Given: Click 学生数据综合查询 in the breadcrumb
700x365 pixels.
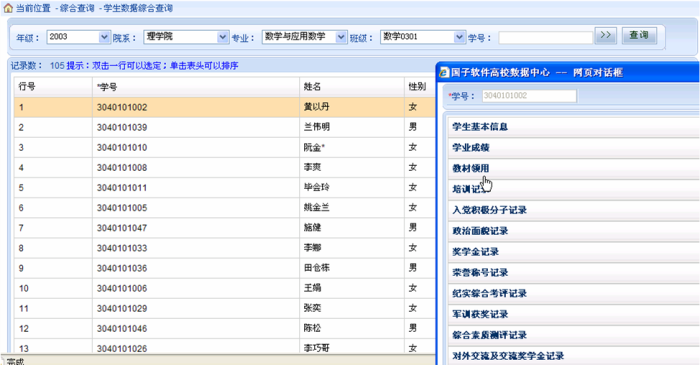Looking at the screenshot, I should tap(138, 8).
